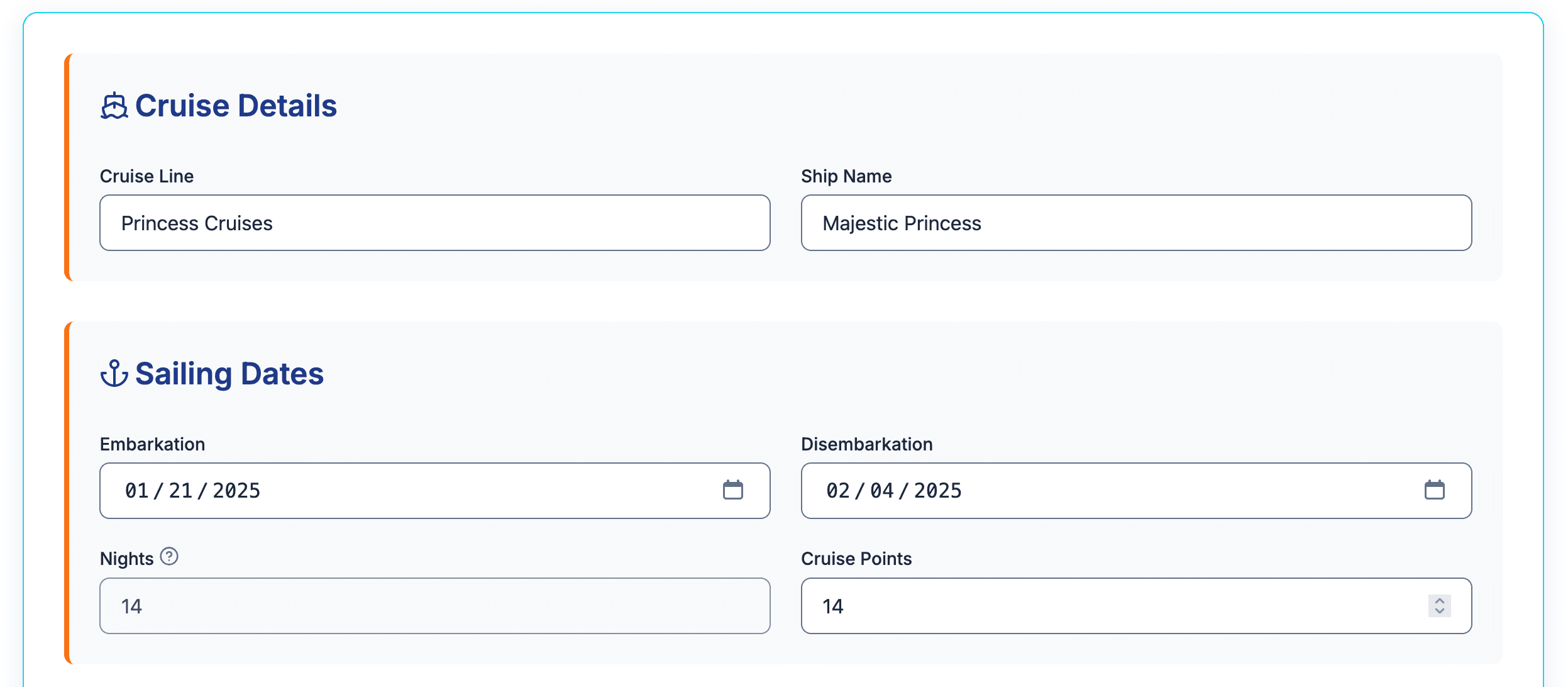The width and height of the screenshot is (1568, 687).
Task: Select the Ship Name field showing Majestic Princess
Action: pos(1135,223)
